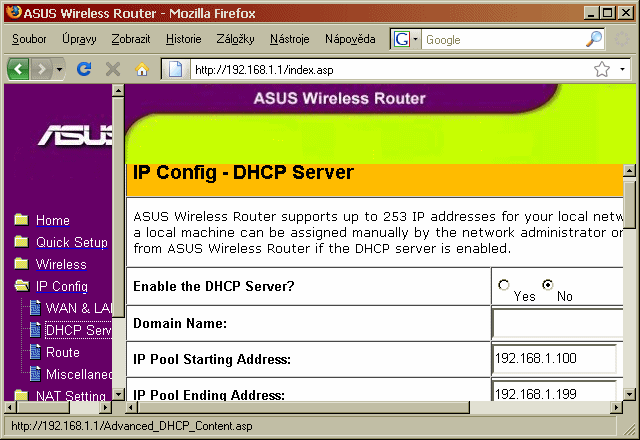Image resolution: width=640 pixels, height=440 pixels.
Task: Select Yes for Enable the DHCP Server
Action: point(504,284)
